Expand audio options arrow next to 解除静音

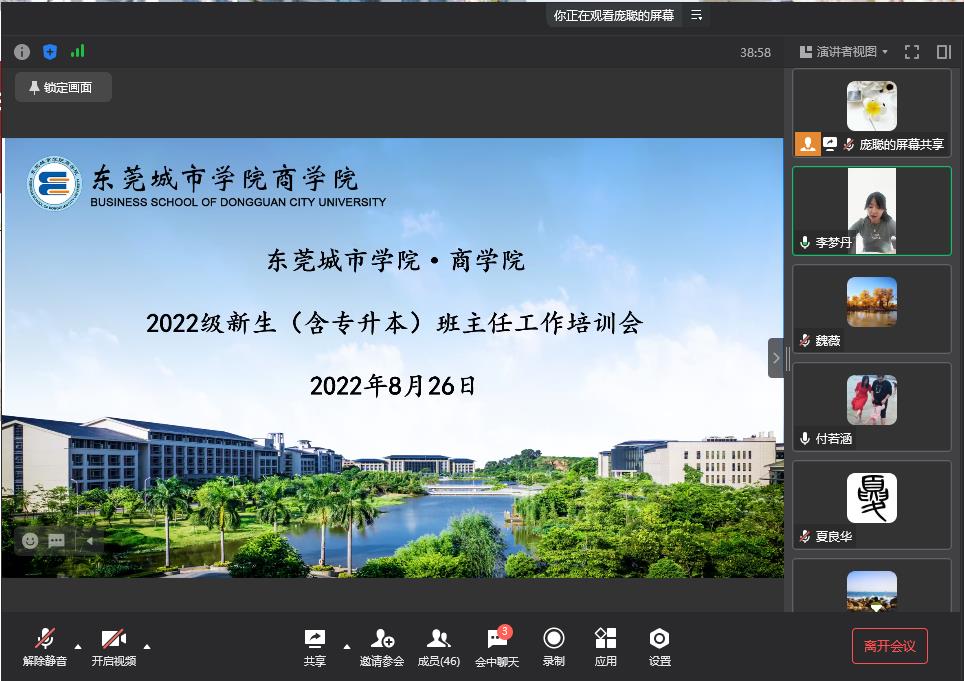[78, 647]
